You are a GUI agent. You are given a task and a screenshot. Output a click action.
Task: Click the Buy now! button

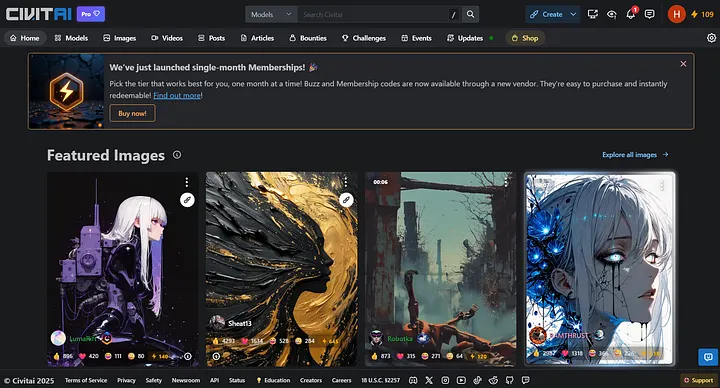(x=132, y=113)
